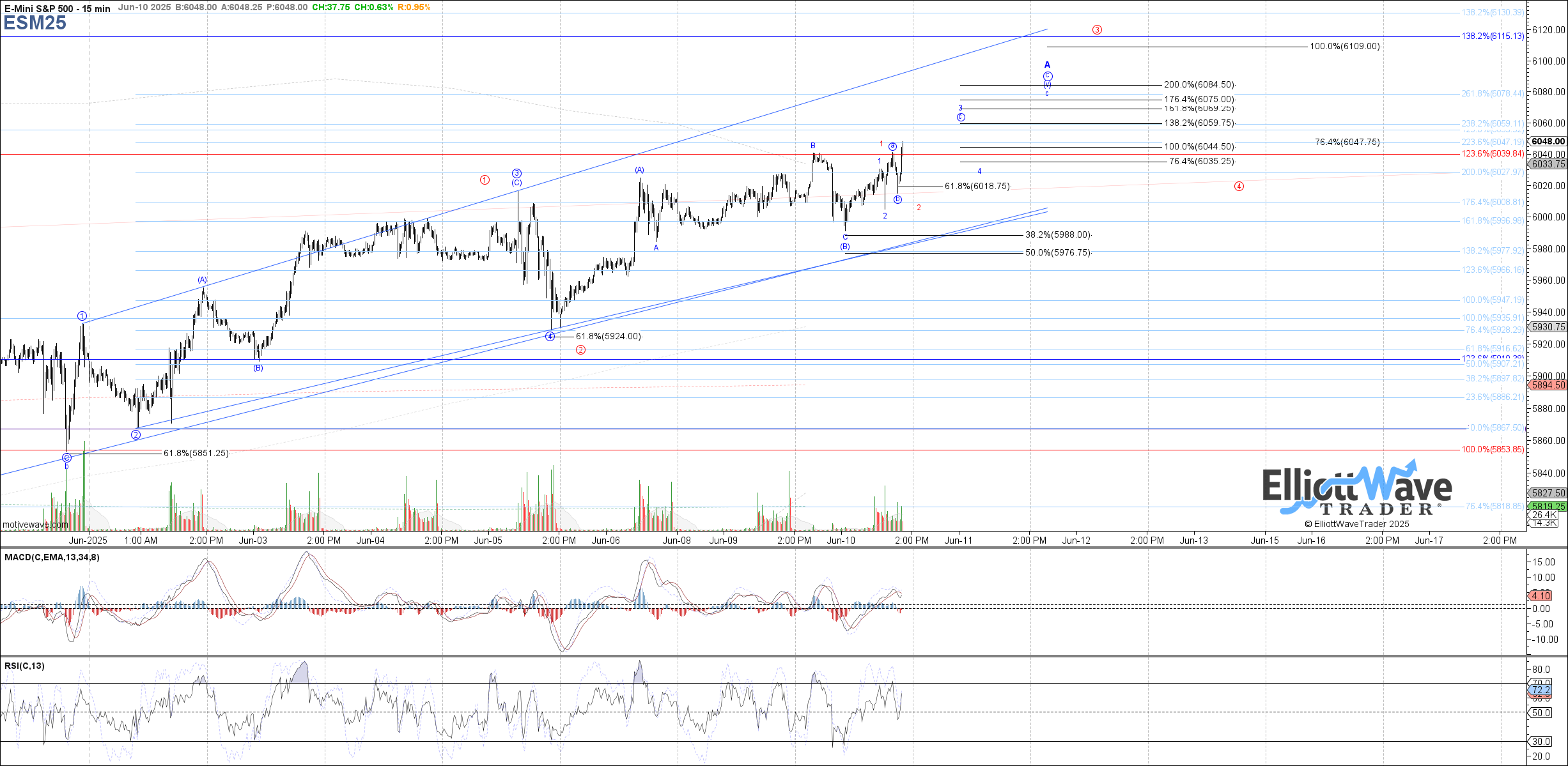
Task: Select the 200.0%(6084.50) Fibonacci extension label
Action: (x=1199, y=85)
